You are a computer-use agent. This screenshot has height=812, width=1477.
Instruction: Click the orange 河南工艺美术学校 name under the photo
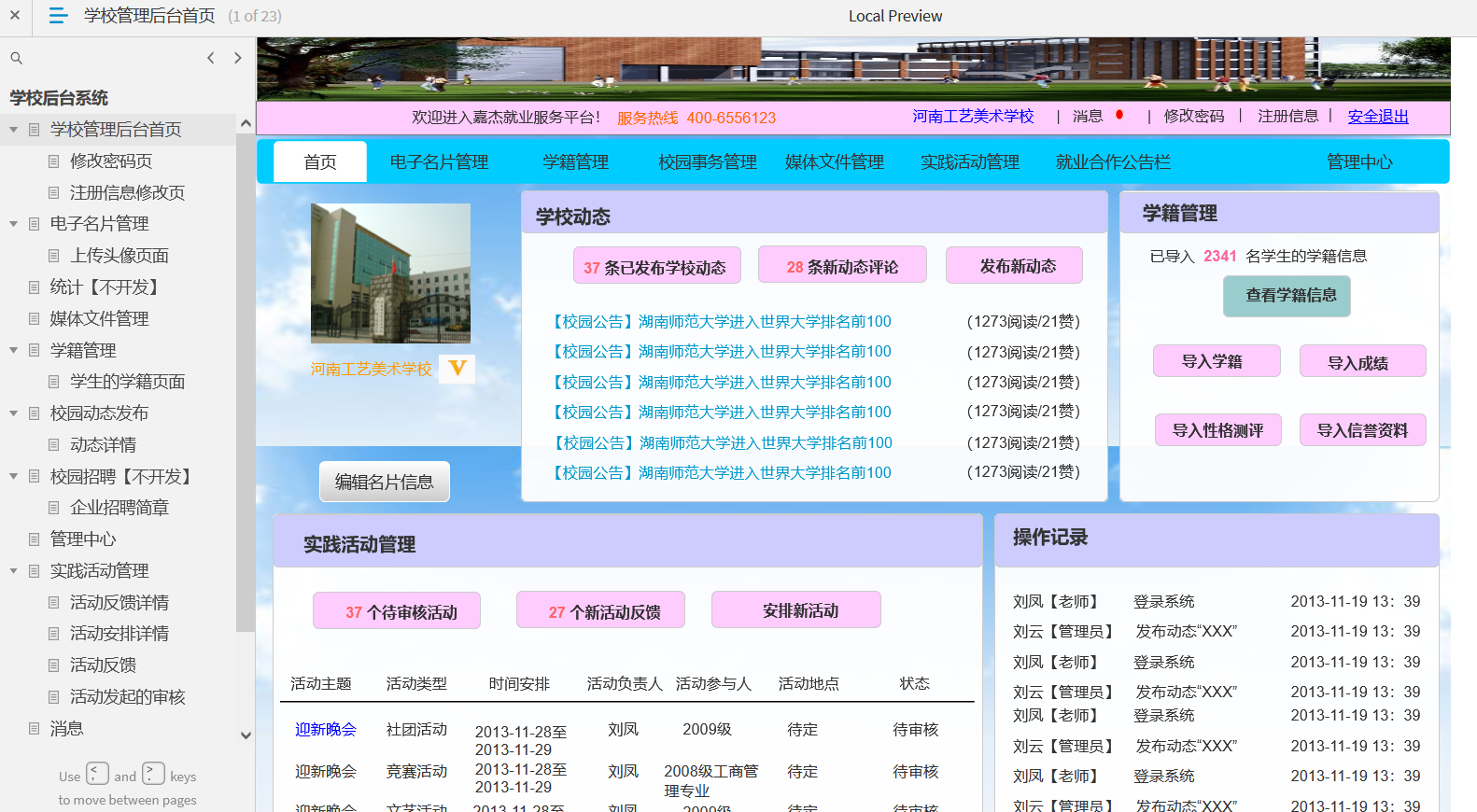point(372,369)
